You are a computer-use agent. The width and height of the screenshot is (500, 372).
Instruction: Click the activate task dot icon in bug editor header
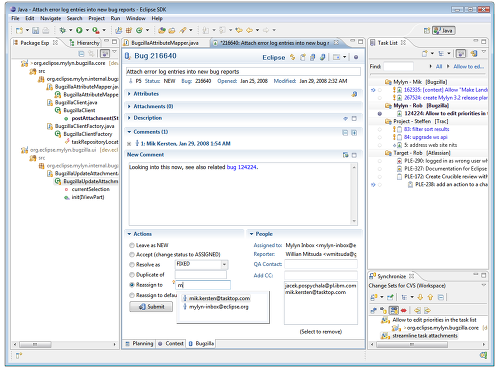tap(356, 57)
